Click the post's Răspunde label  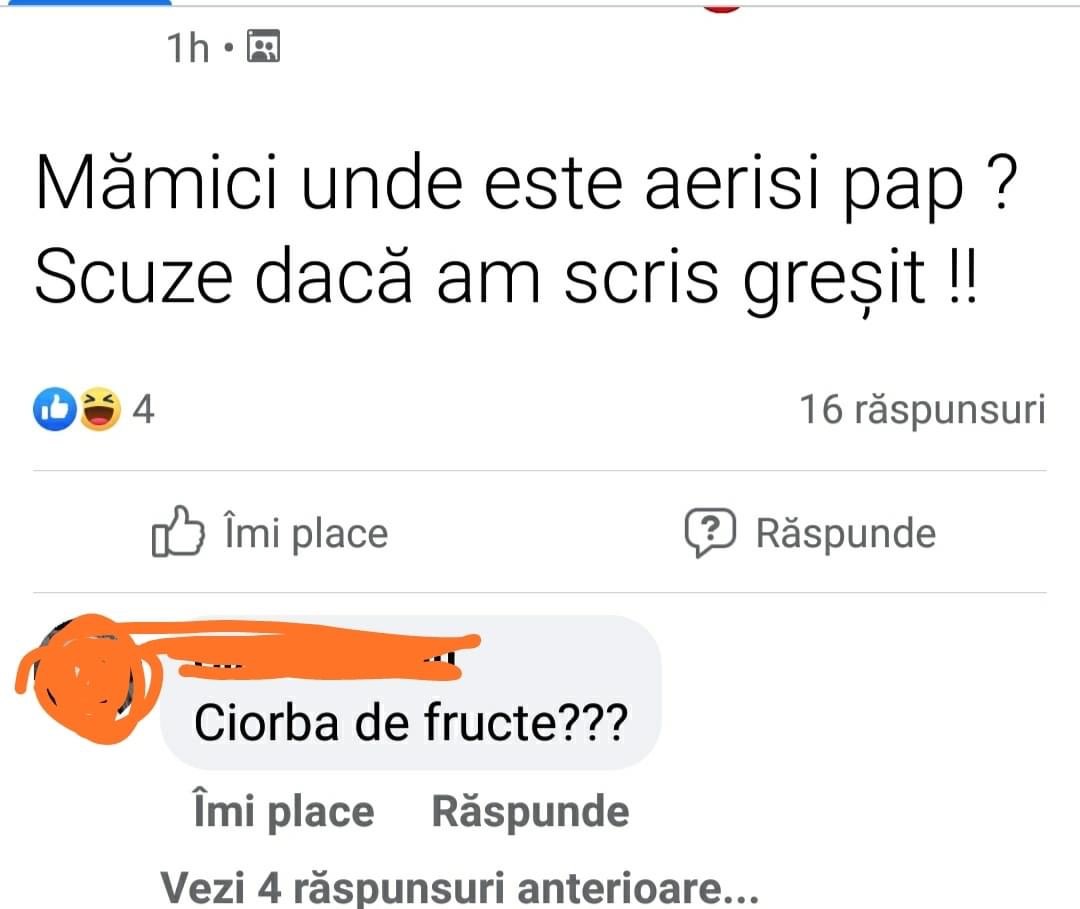pyautogui.click(x=846, y=533)
